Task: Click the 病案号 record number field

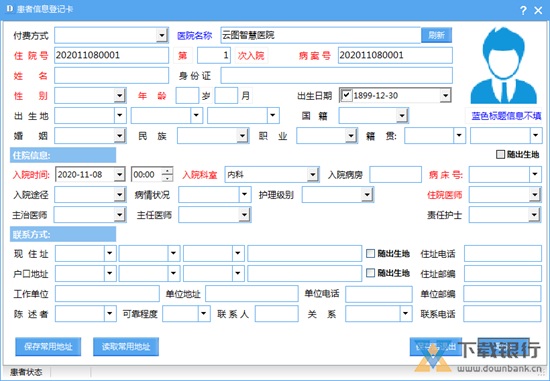Action: 395,55
